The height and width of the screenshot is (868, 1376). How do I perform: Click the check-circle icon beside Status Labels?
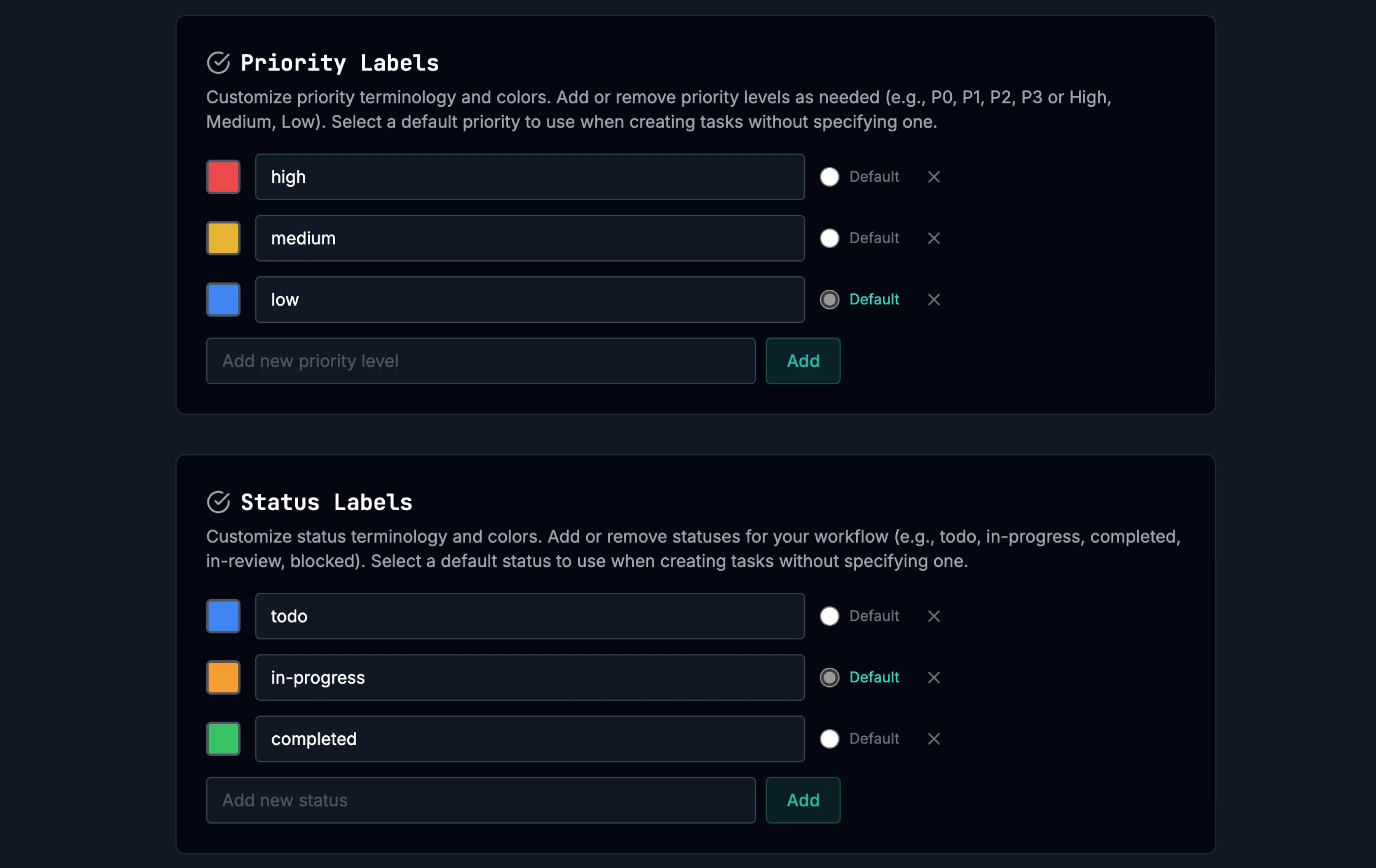(x=219, y=502)
